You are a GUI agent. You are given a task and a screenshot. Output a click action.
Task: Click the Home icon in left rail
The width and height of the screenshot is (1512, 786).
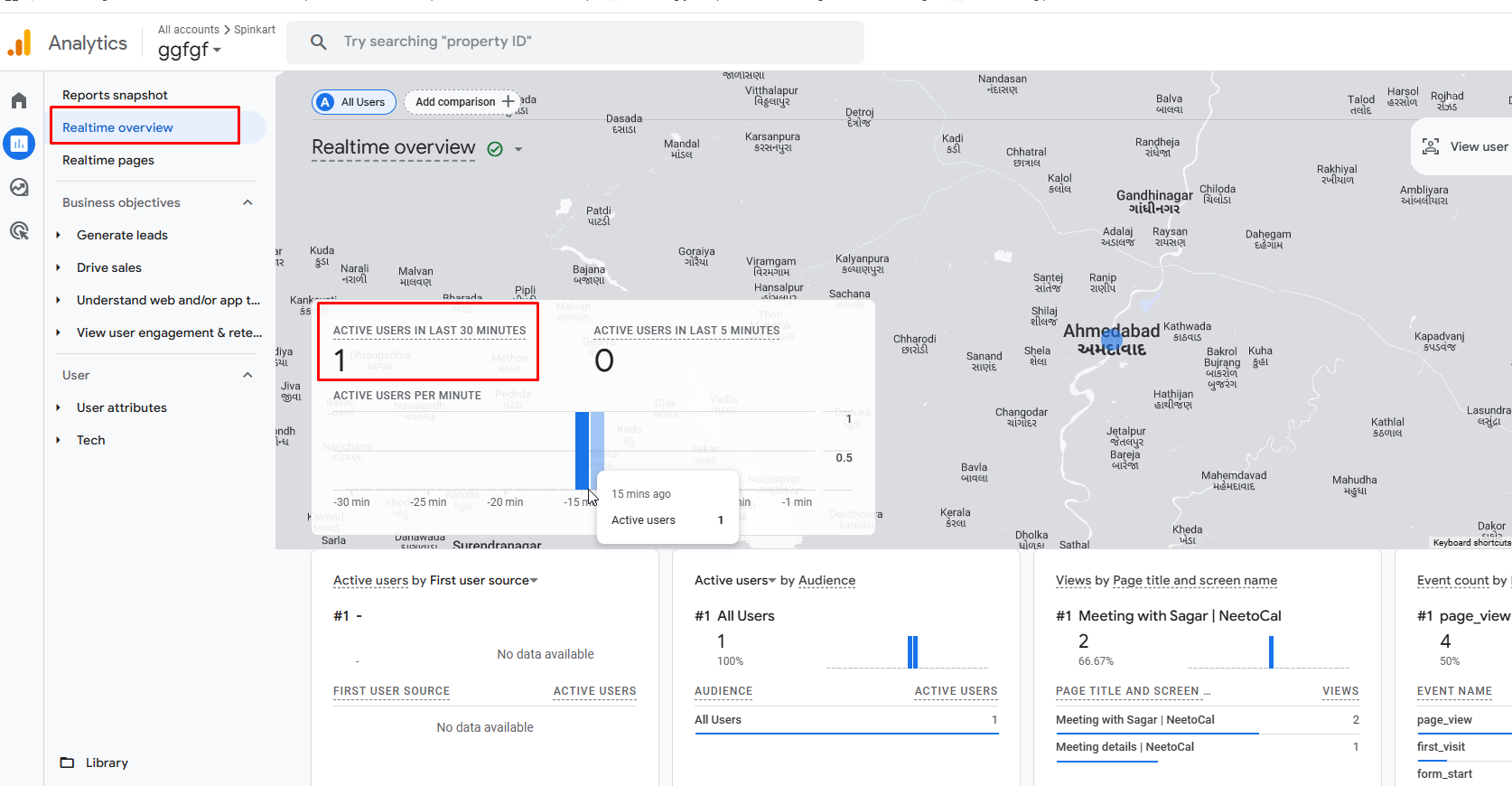click(19, 100)
